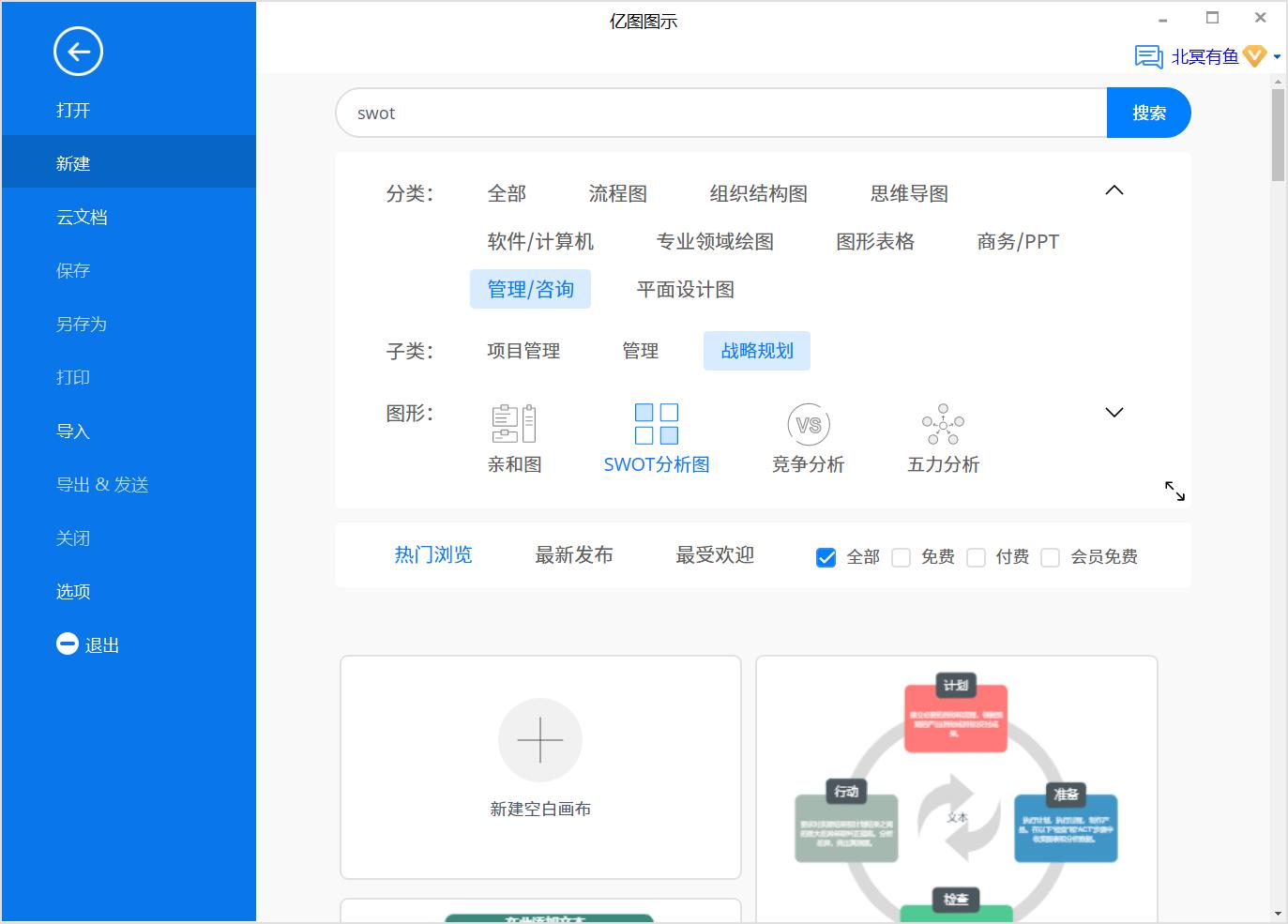The image size is (1288, 924).
Task: Select the SWOT分析图 shape icon
Action: (656, 425)
